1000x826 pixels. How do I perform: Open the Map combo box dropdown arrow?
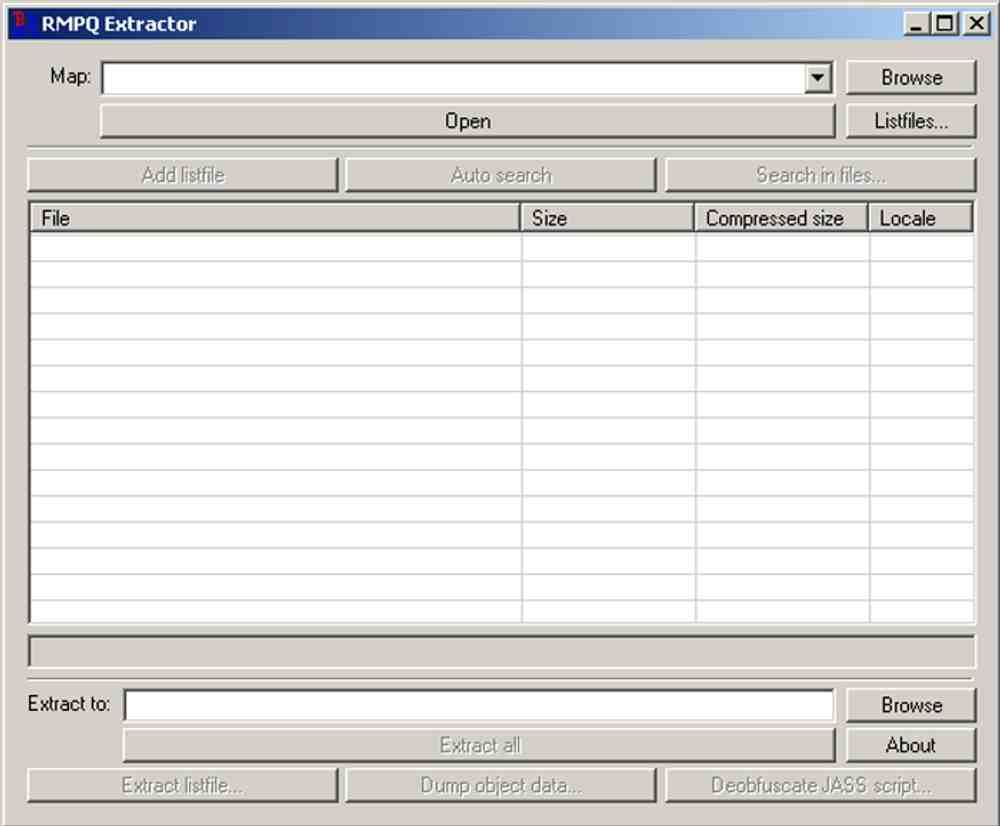[x=818, y=78]
